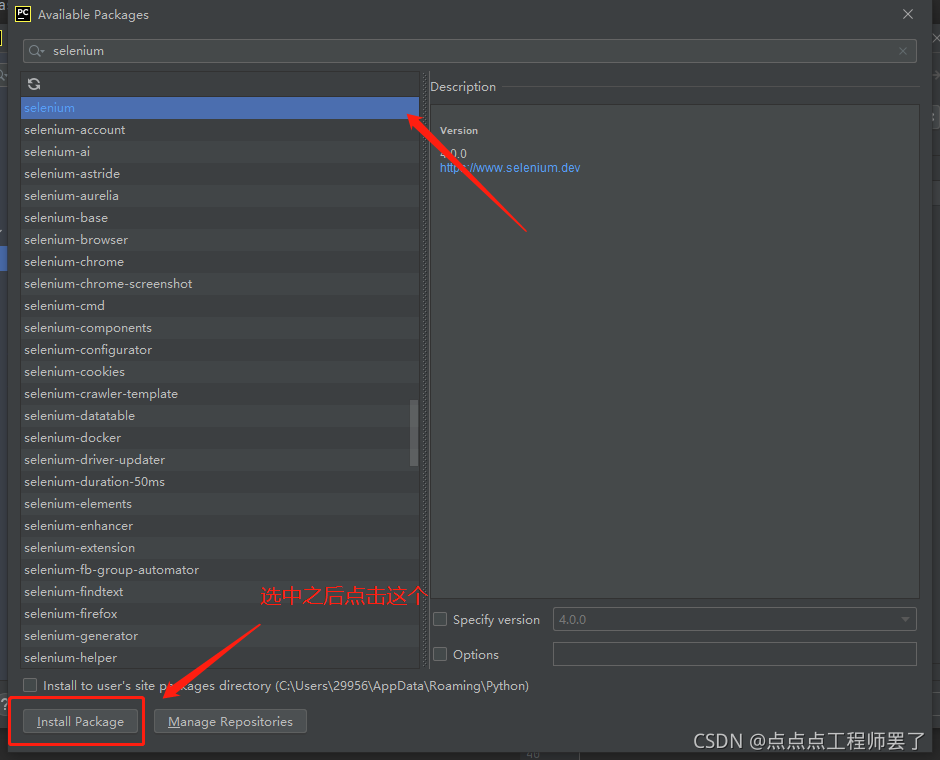Select selenium-elements package

(219, 503)
